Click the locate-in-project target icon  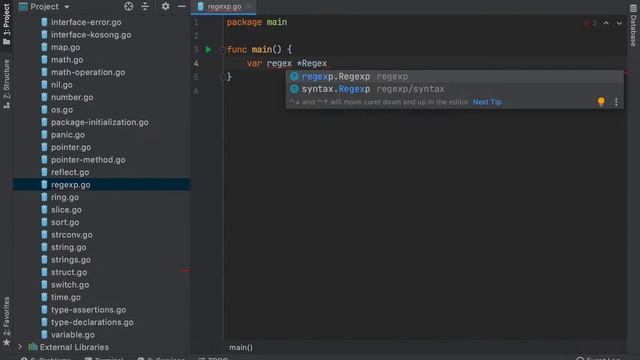click(x=129, y=6)
